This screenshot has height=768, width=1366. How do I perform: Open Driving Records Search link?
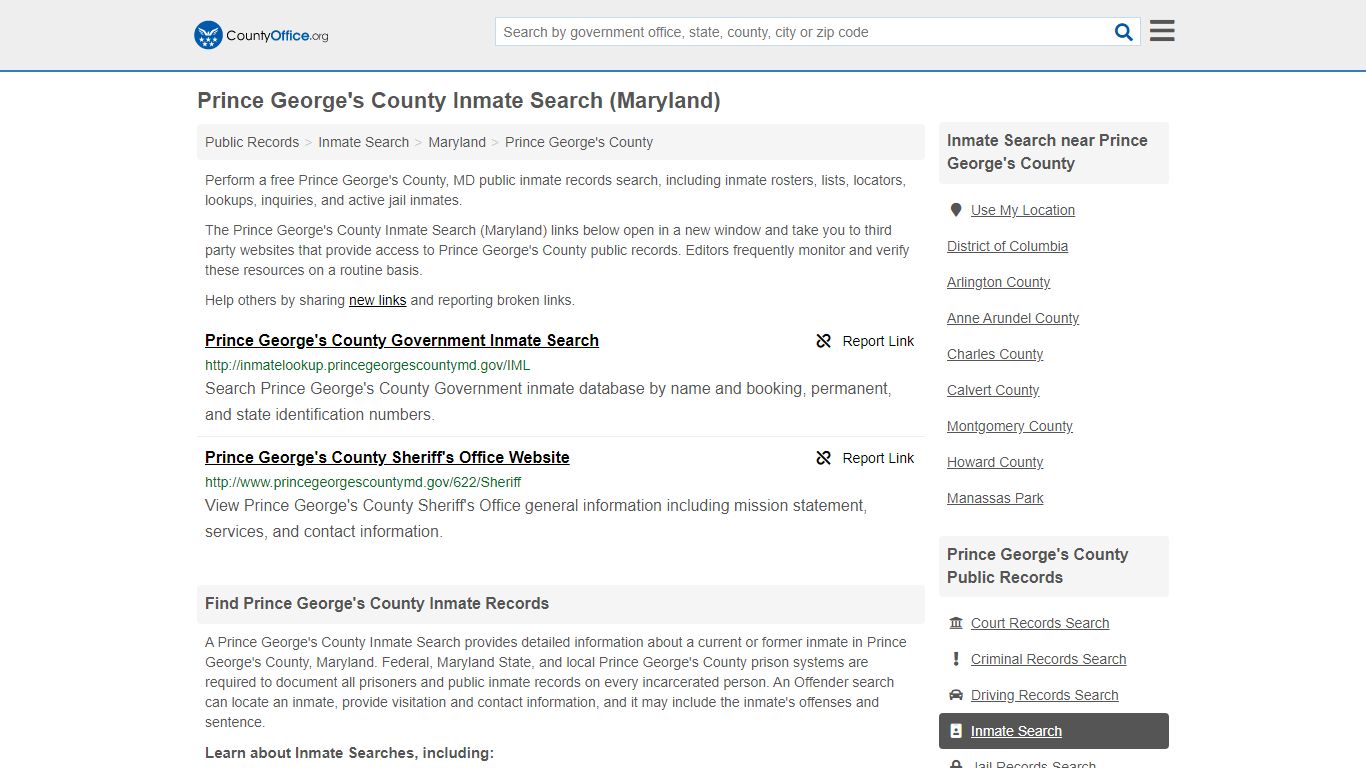[1044, 695]
